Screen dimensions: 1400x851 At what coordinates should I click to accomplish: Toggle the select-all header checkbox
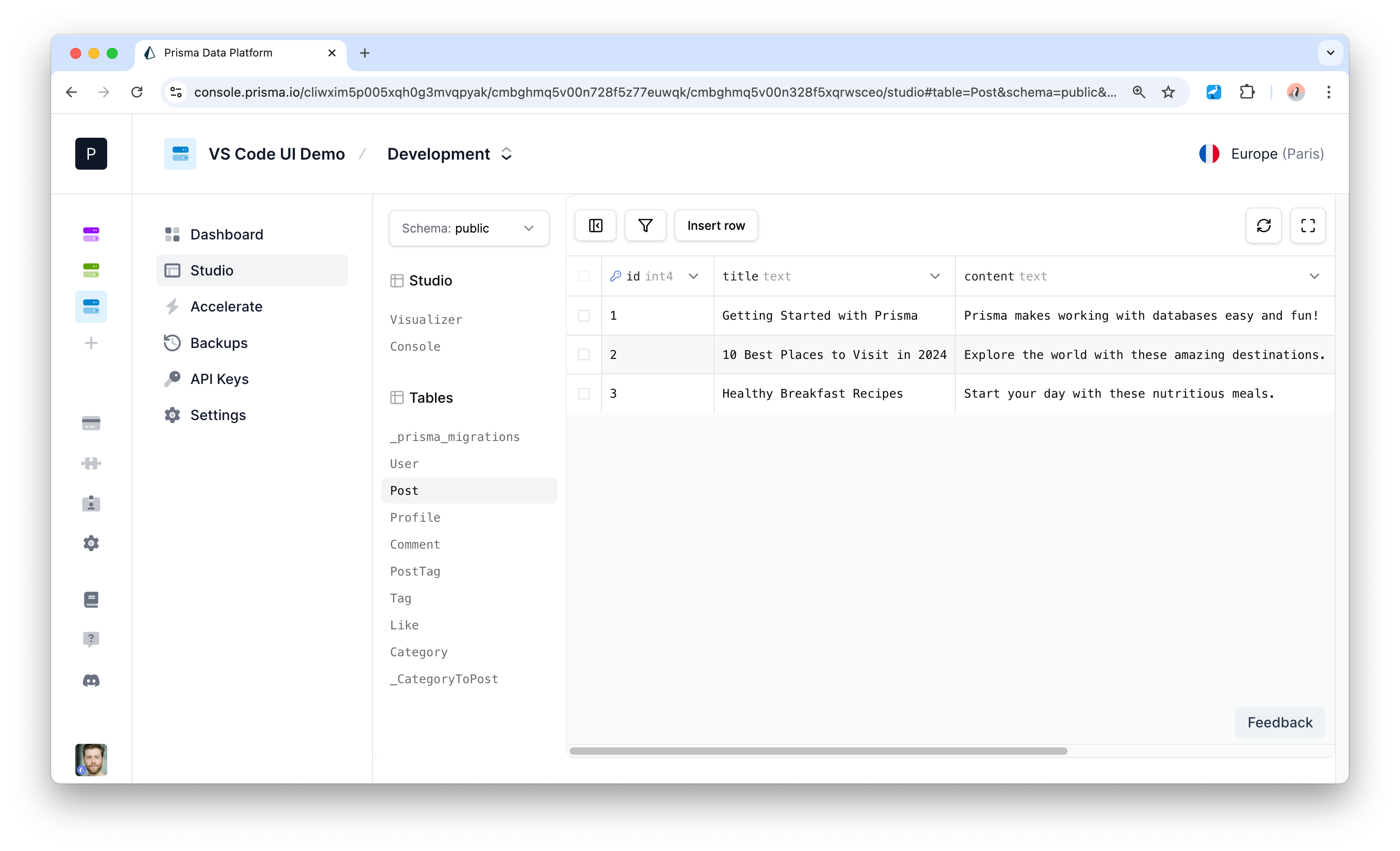(584, 276)
